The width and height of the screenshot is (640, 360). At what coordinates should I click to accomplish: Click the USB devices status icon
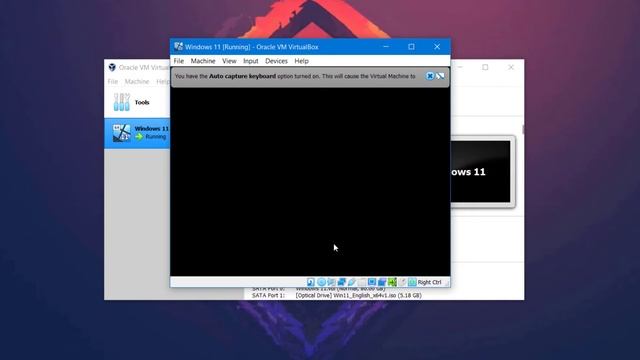(352, 282)
